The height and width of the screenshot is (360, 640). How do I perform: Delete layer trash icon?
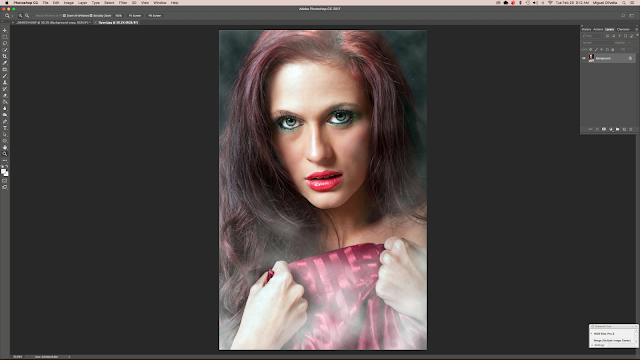tap(631, 129)
